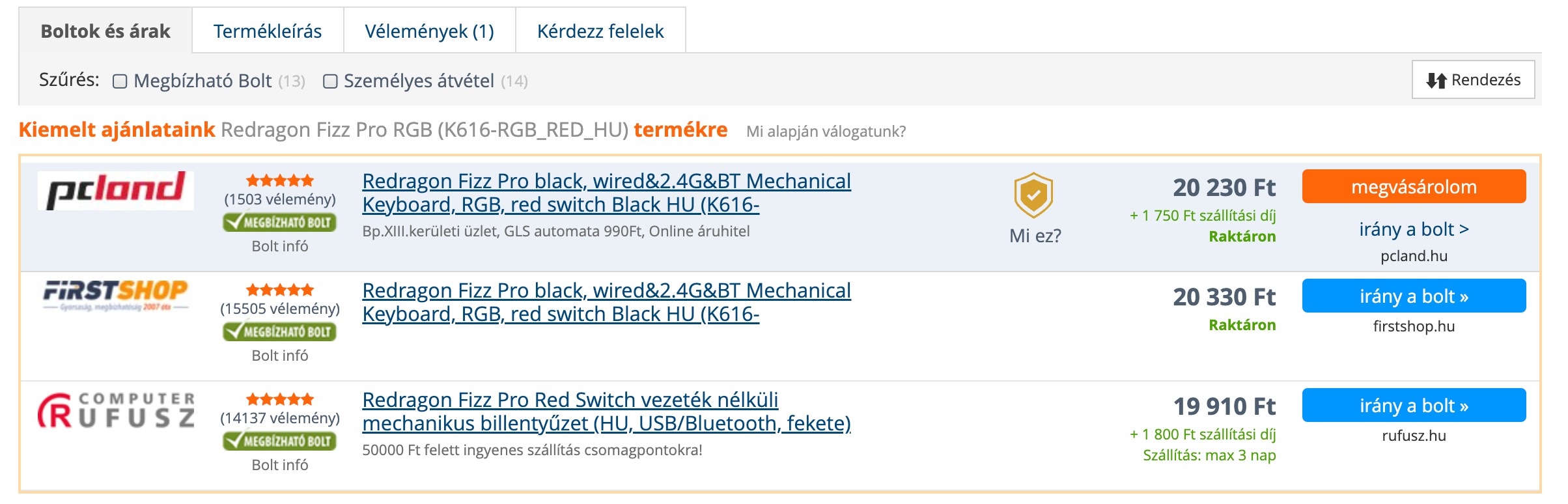1568x504 pixels.
Task: Click the orange megvásárolom button
Action: [x=1414, y=187]
